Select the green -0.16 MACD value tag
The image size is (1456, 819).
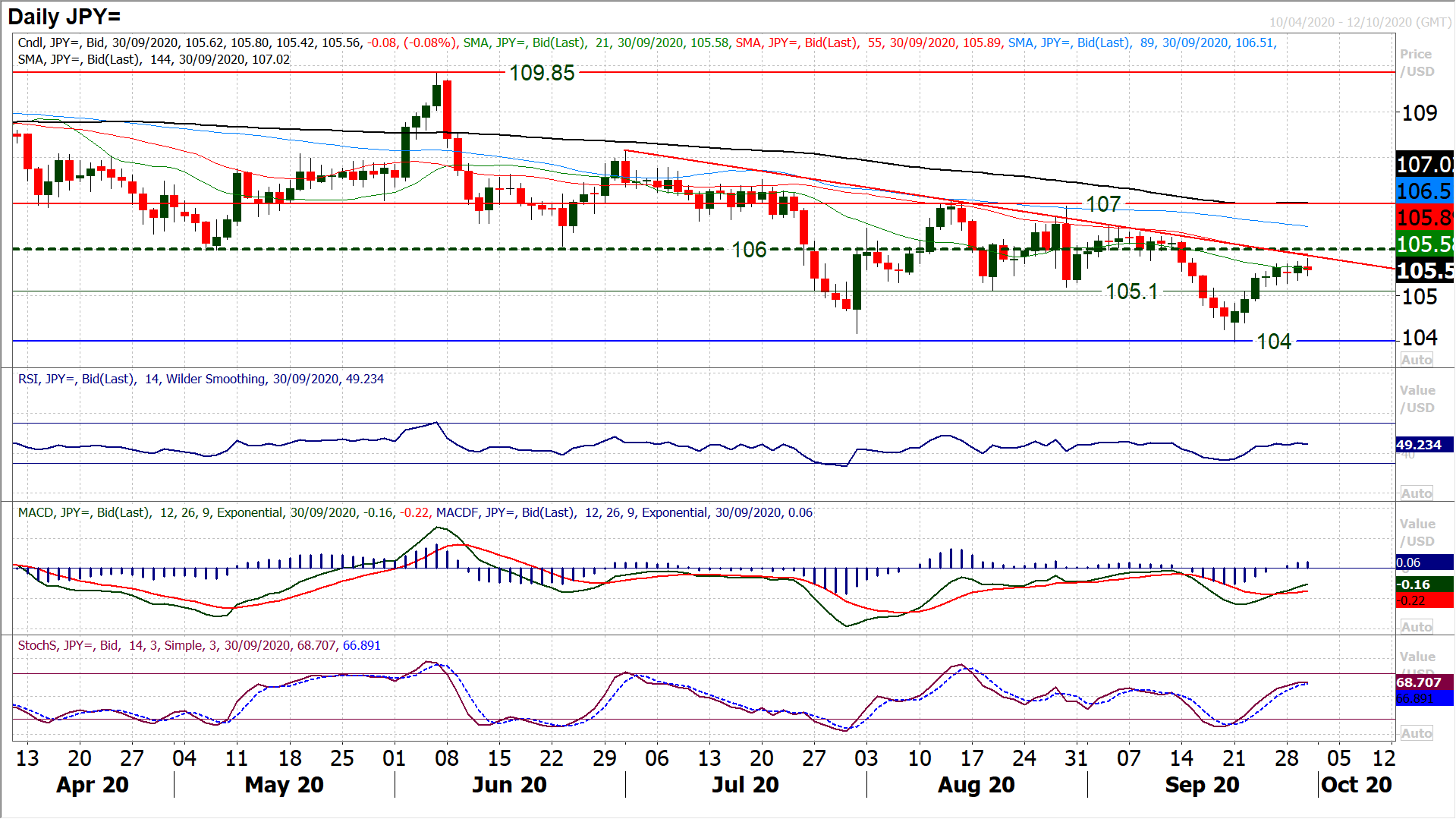(x=1423, y=584)
